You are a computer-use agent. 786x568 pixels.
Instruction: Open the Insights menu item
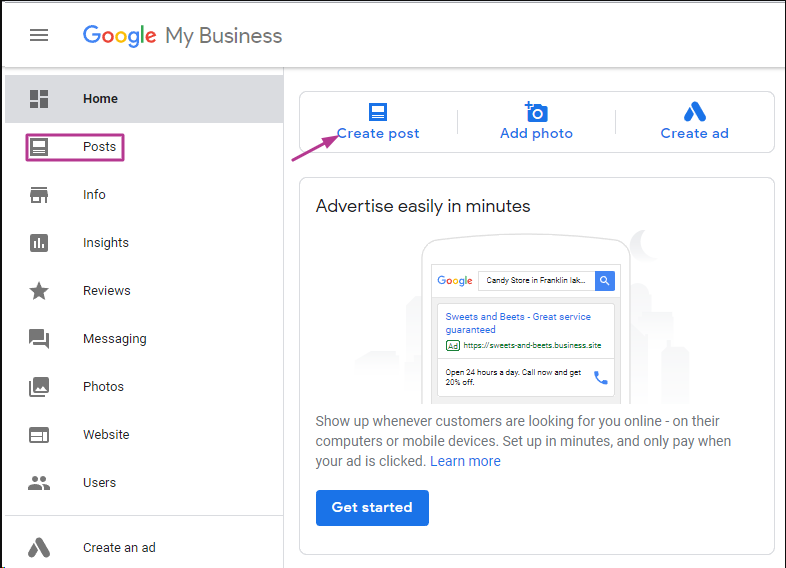pos(144,243)
